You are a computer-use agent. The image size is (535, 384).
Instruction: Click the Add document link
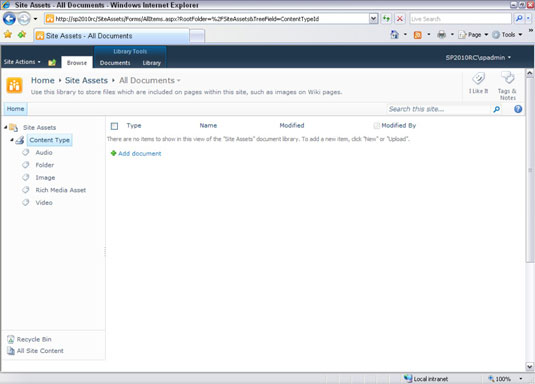click(x=140, y=154)
